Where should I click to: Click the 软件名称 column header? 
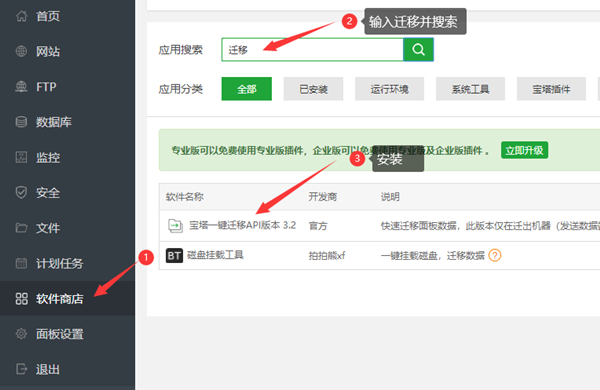tap(184, 197)
